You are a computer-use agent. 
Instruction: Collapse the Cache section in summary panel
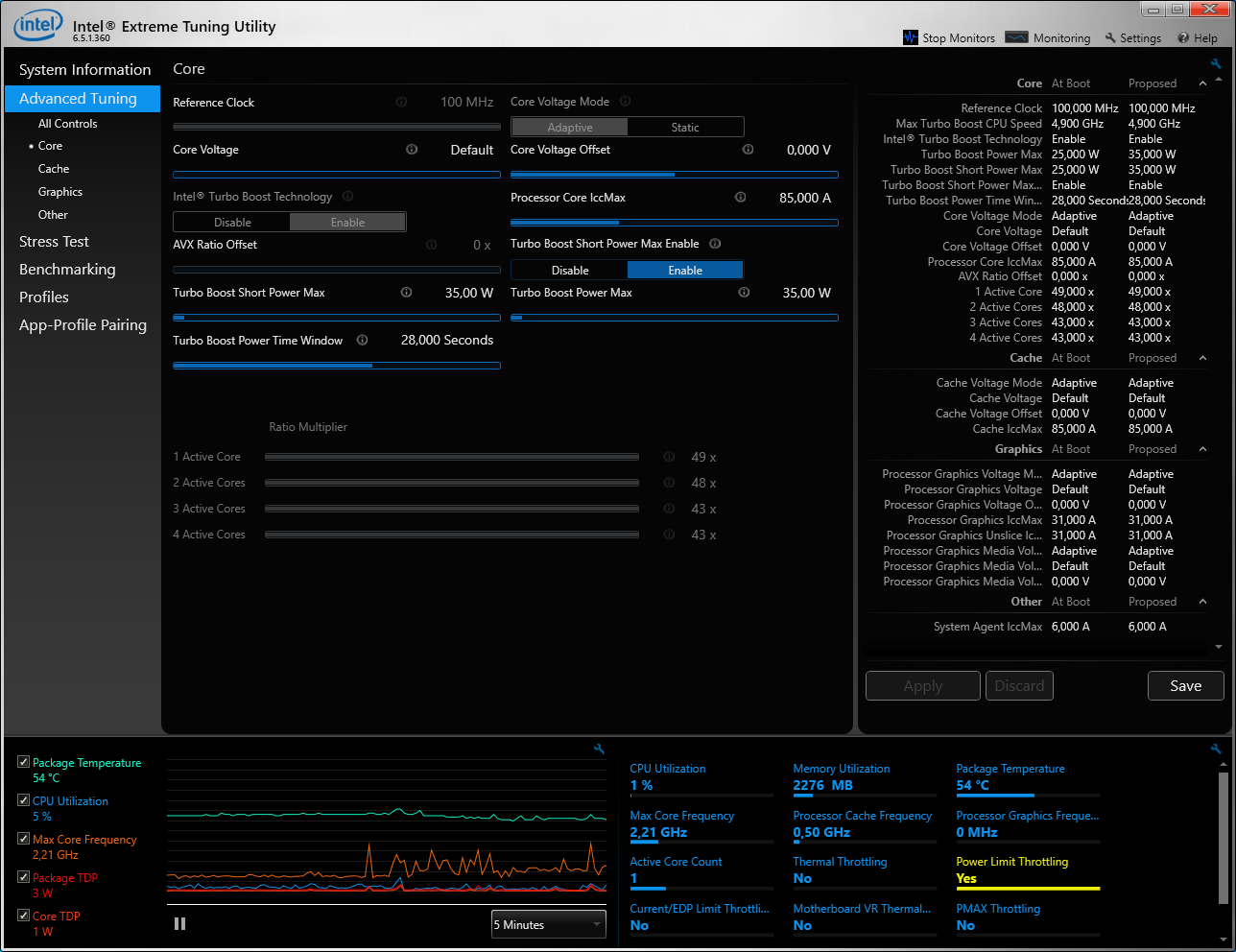point(1202,358)
